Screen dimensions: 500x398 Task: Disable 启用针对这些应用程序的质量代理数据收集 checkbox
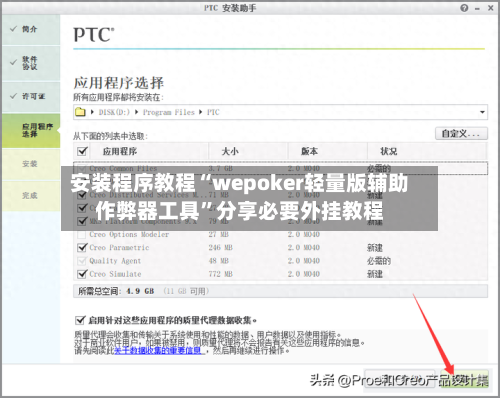tap(80, 320)
